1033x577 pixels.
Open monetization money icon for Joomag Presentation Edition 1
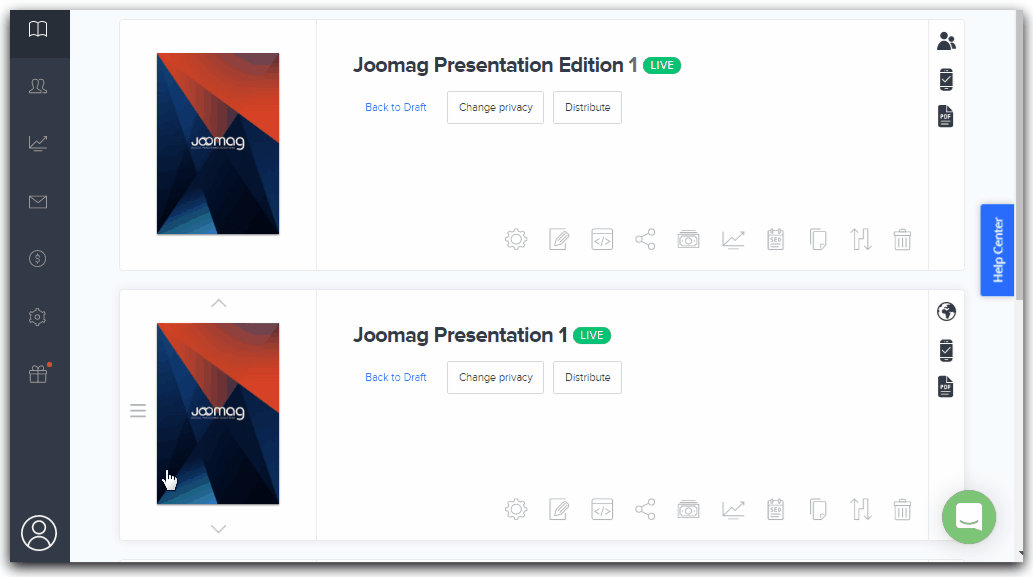688,239
